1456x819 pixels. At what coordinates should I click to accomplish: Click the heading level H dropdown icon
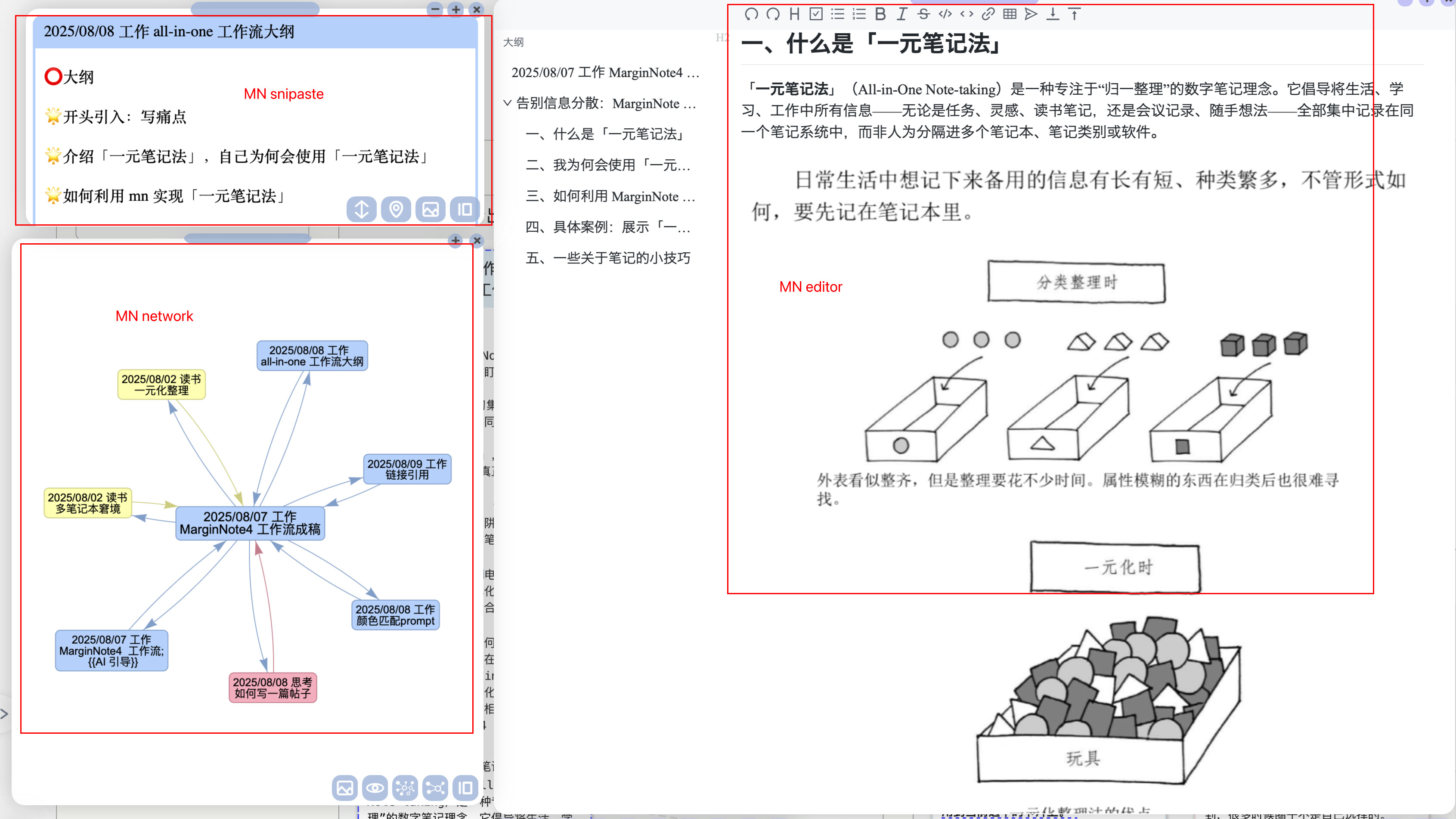click(x=794, y=14)
